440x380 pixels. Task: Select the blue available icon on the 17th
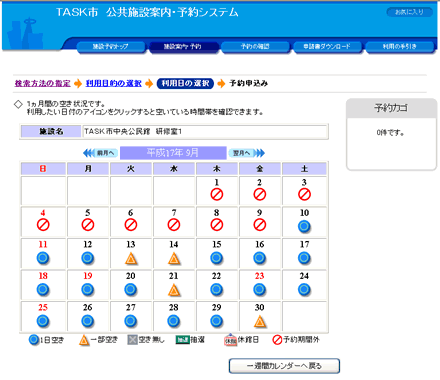304,258
